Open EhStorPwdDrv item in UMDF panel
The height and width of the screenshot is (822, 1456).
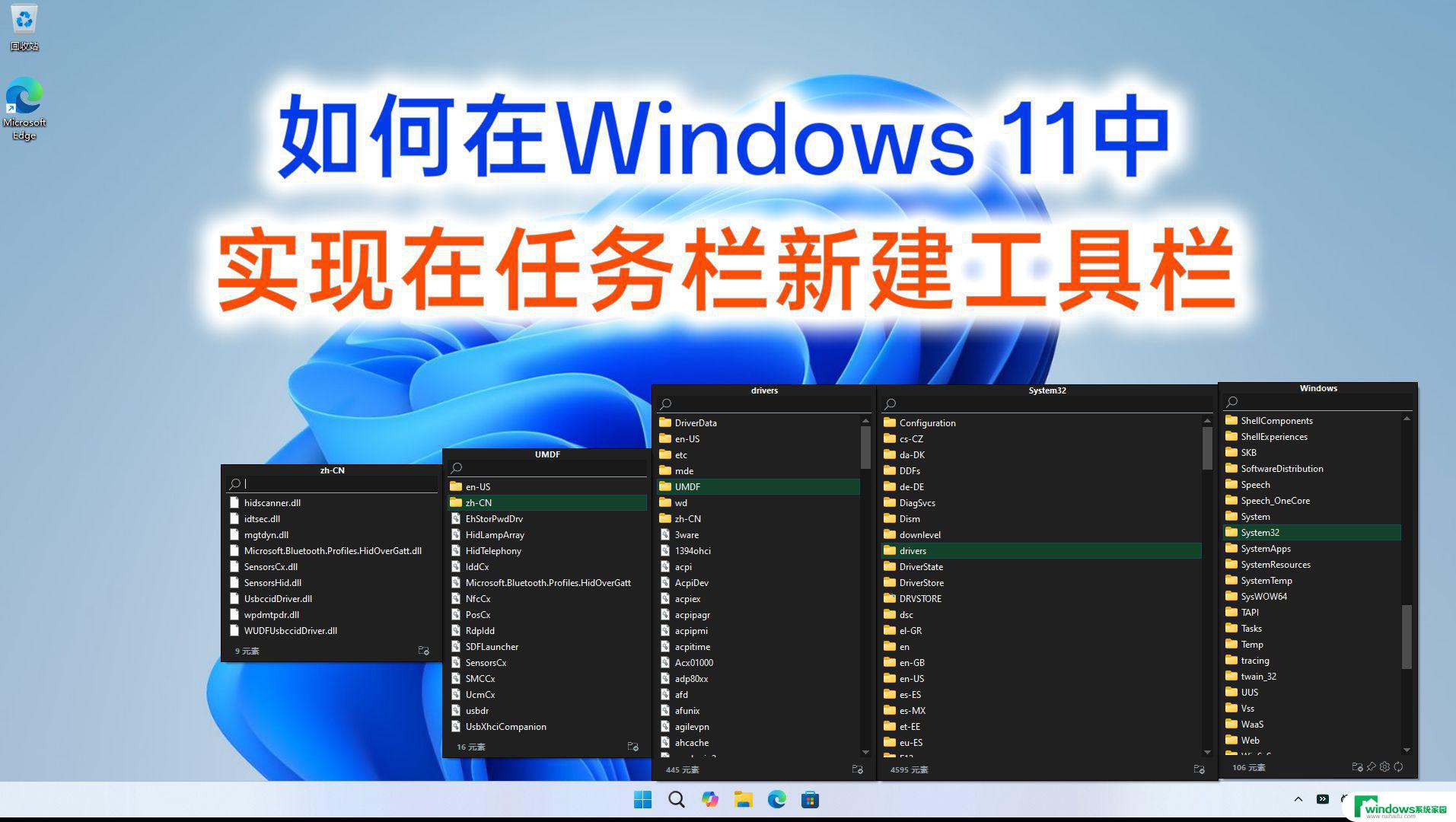point(547,519)
